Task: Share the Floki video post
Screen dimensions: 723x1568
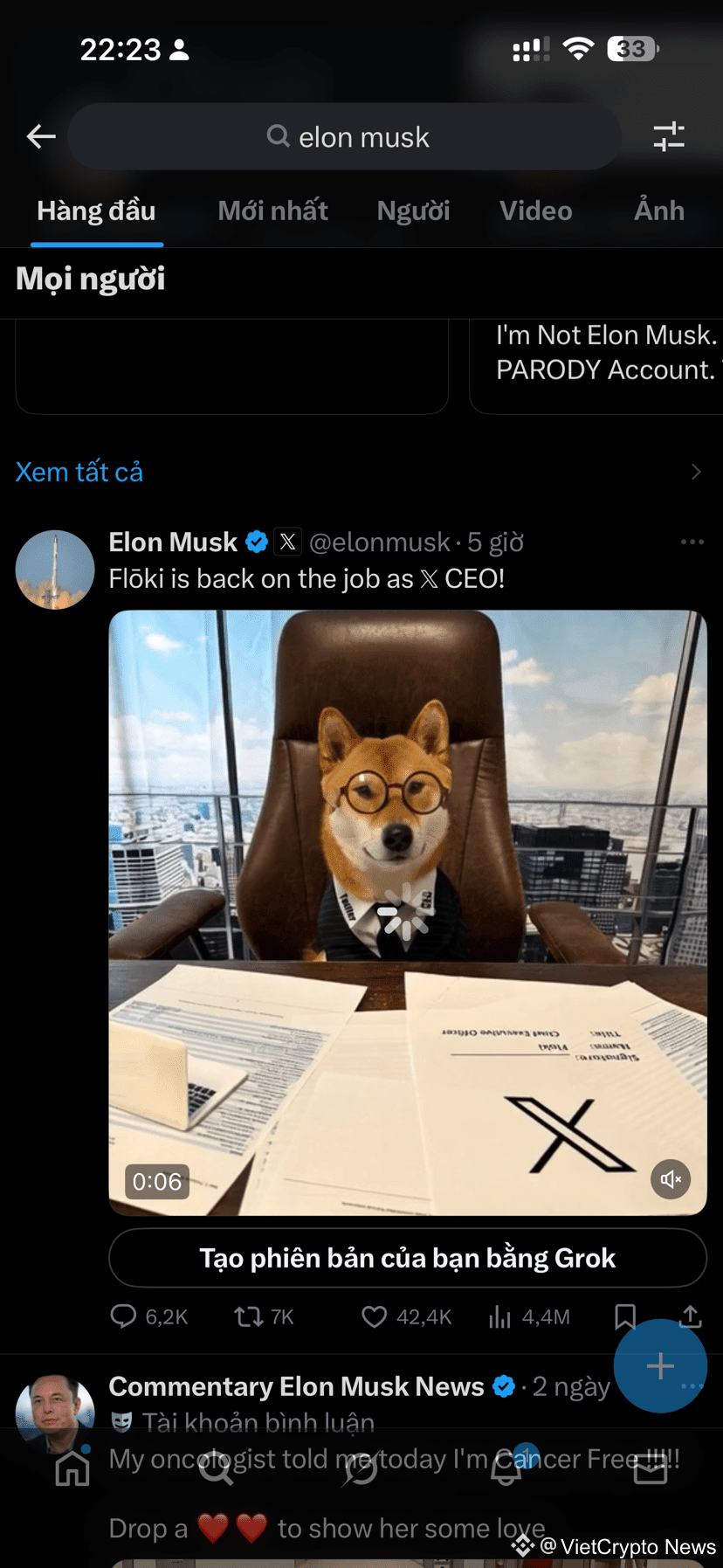Action: (690, 1316)
